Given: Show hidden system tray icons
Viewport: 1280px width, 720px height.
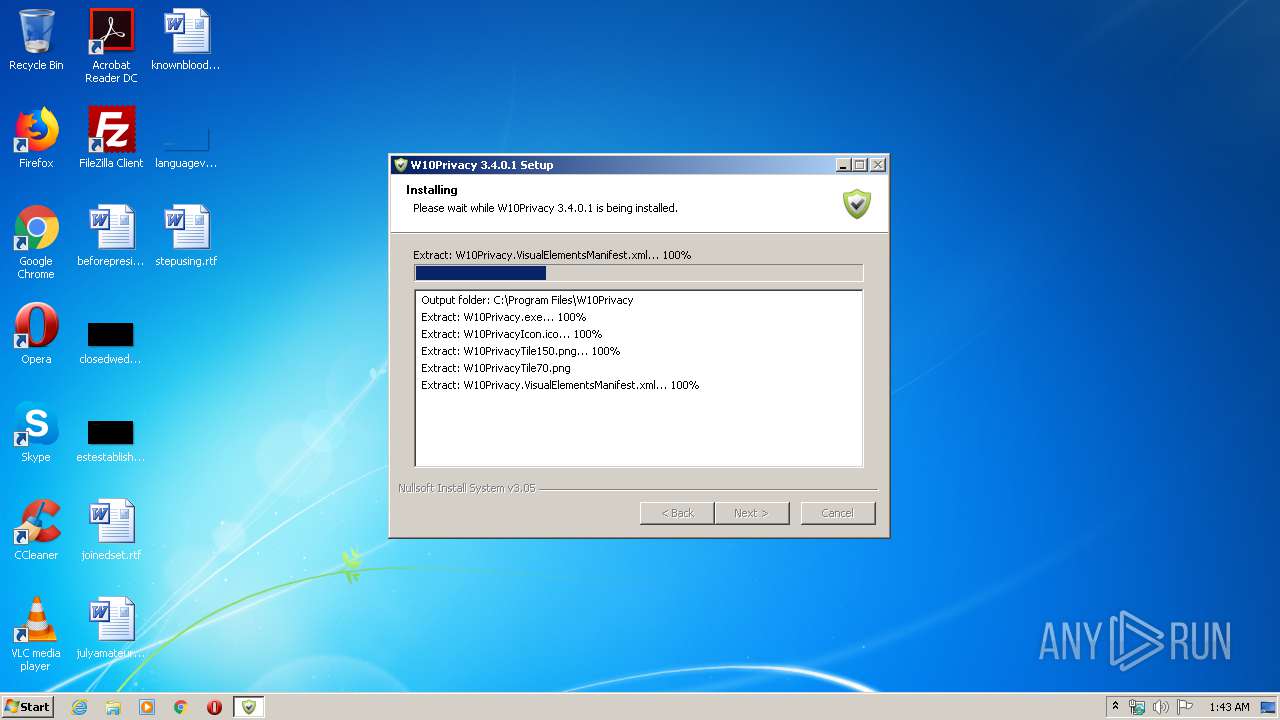Looking at the screenshot, I should (x=1115, y=706).
